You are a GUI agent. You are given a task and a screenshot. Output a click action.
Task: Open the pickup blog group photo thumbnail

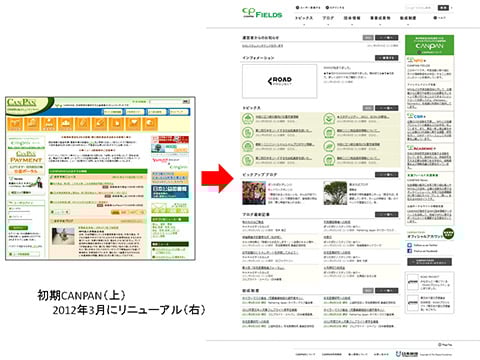tap(254, 193)
